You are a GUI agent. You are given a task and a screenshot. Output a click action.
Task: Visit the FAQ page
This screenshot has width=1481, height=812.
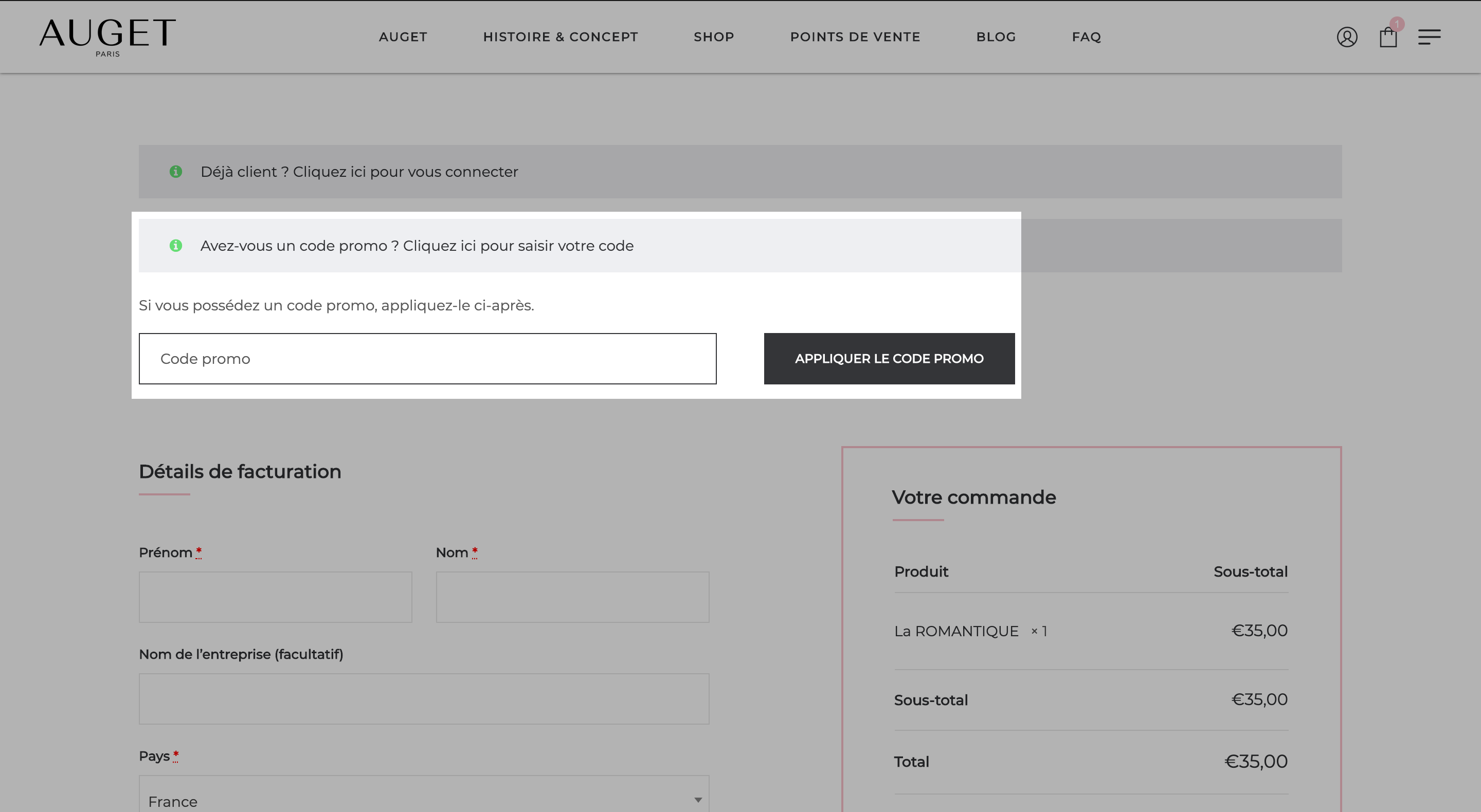[x=1086, y=38]
